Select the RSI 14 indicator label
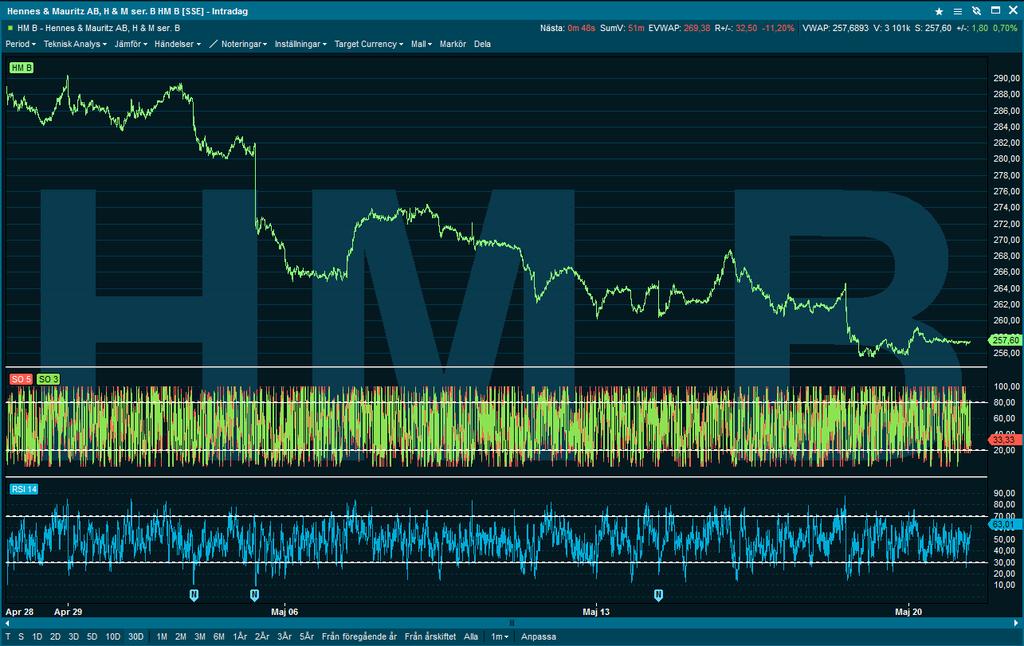 [24, 489]
